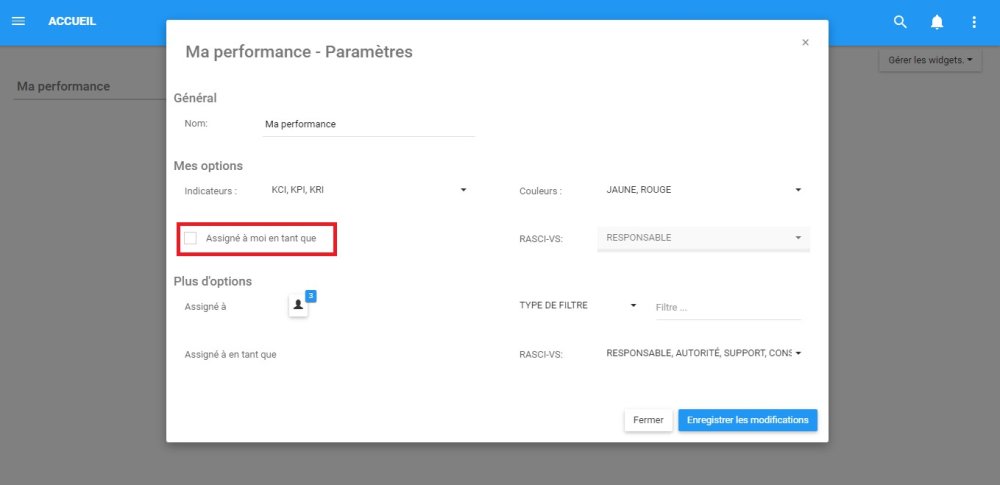Open the lower RASCI-VS roles dropdown
1000x485 pixels.
tap(798, 353)
